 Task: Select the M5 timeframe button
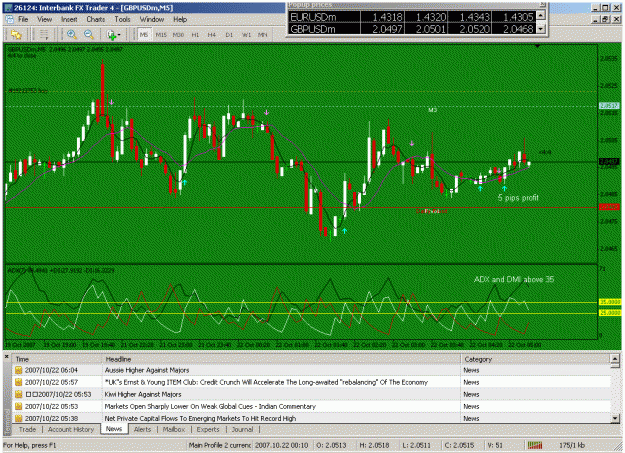143,35
